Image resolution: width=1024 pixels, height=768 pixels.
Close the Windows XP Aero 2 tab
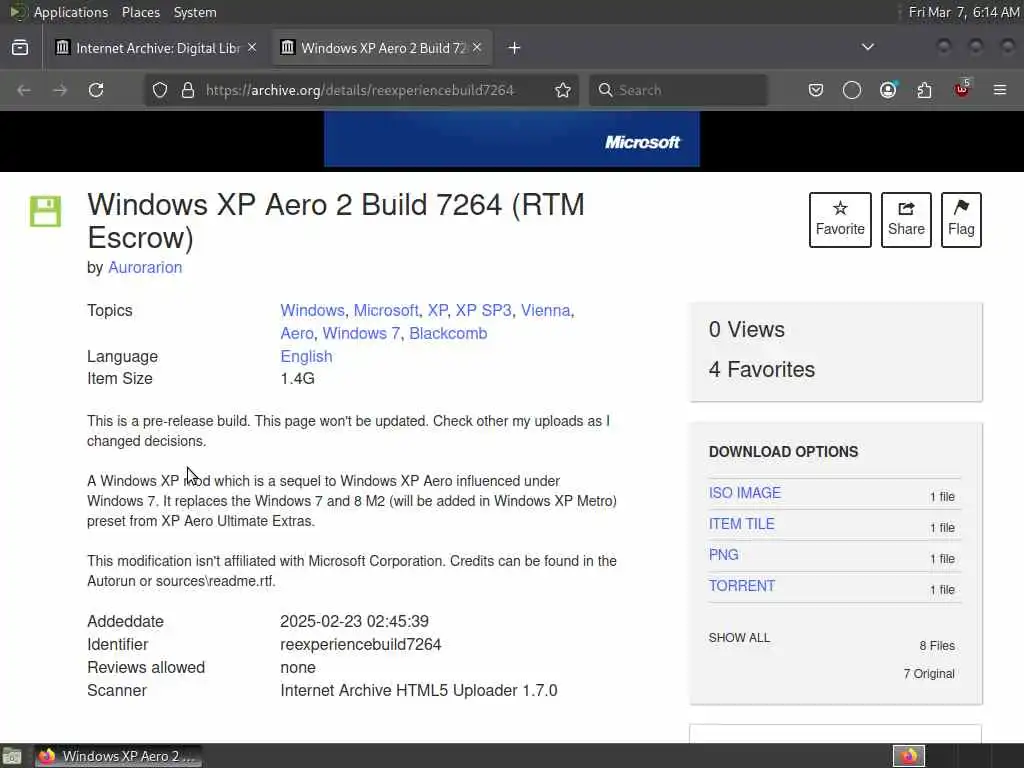477,48
